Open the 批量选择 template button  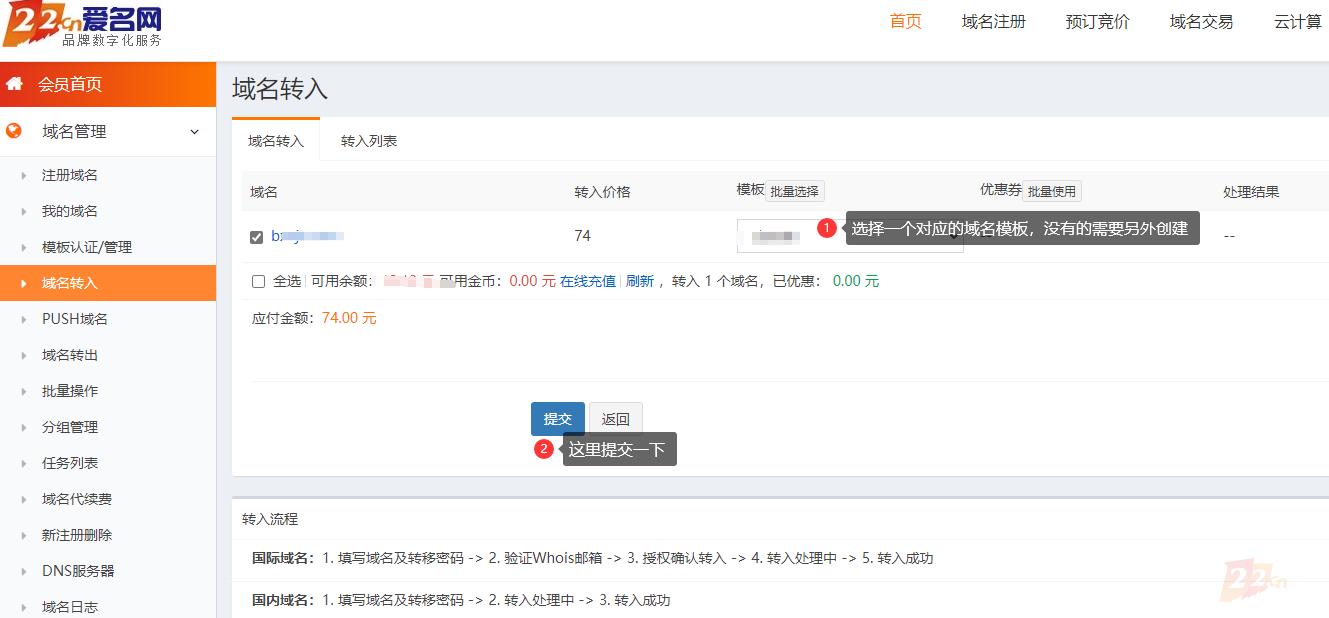coord(794,191)
